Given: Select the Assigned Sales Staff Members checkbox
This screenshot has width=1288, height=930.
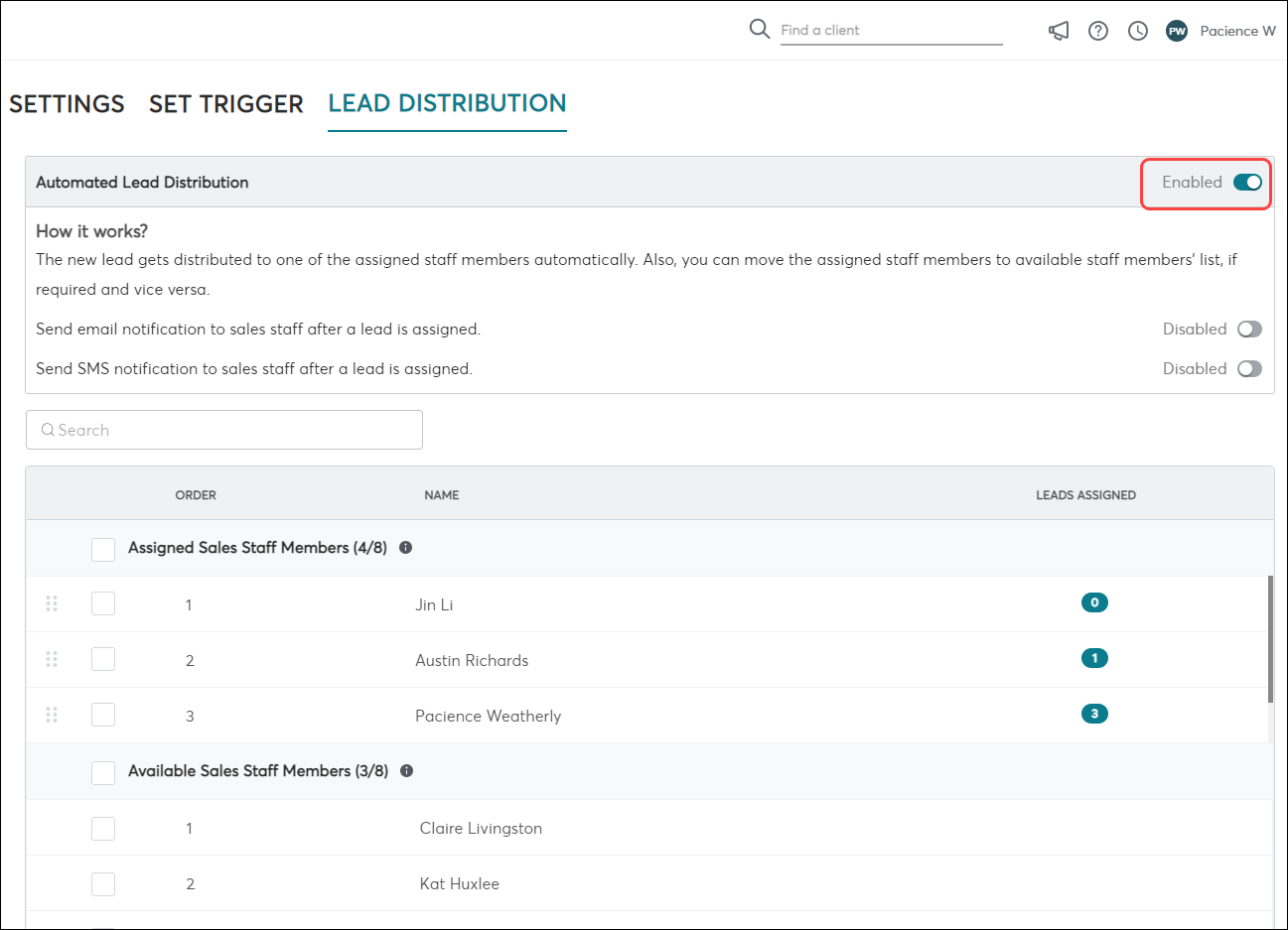Looking at the screenshot, I should point(102,549).
